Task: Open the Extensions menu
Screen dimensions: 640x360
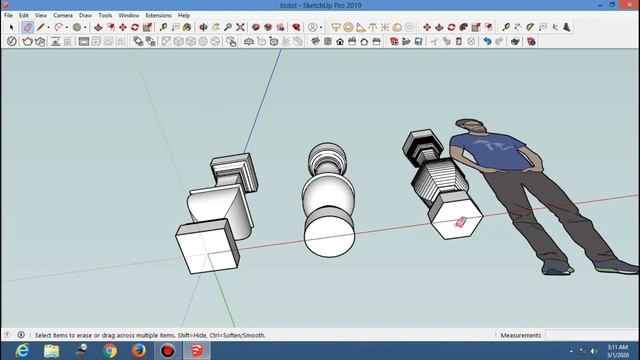Action: (x=158, y=15)
